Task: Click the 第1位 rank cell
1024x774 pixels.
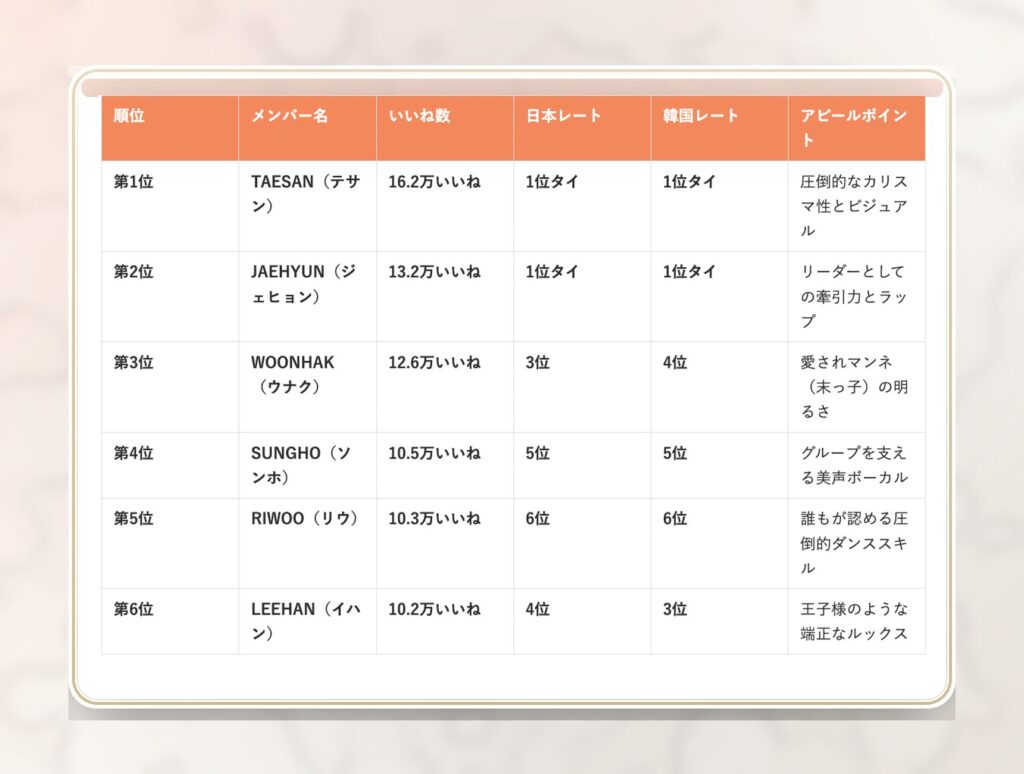Action: (133, 182)
